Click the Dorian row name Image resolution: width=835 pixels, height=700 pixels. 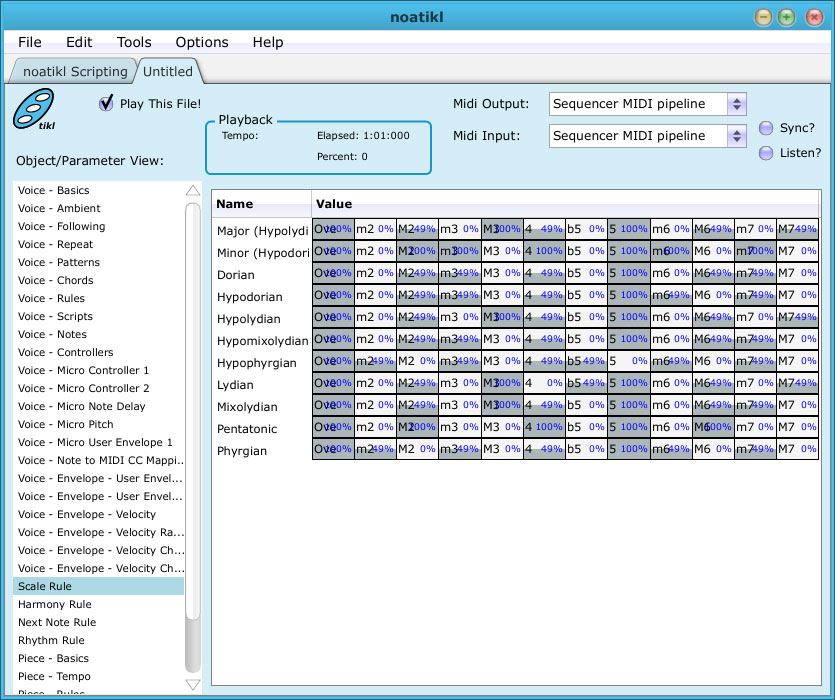pyautogui.click(x=236, y=275)
